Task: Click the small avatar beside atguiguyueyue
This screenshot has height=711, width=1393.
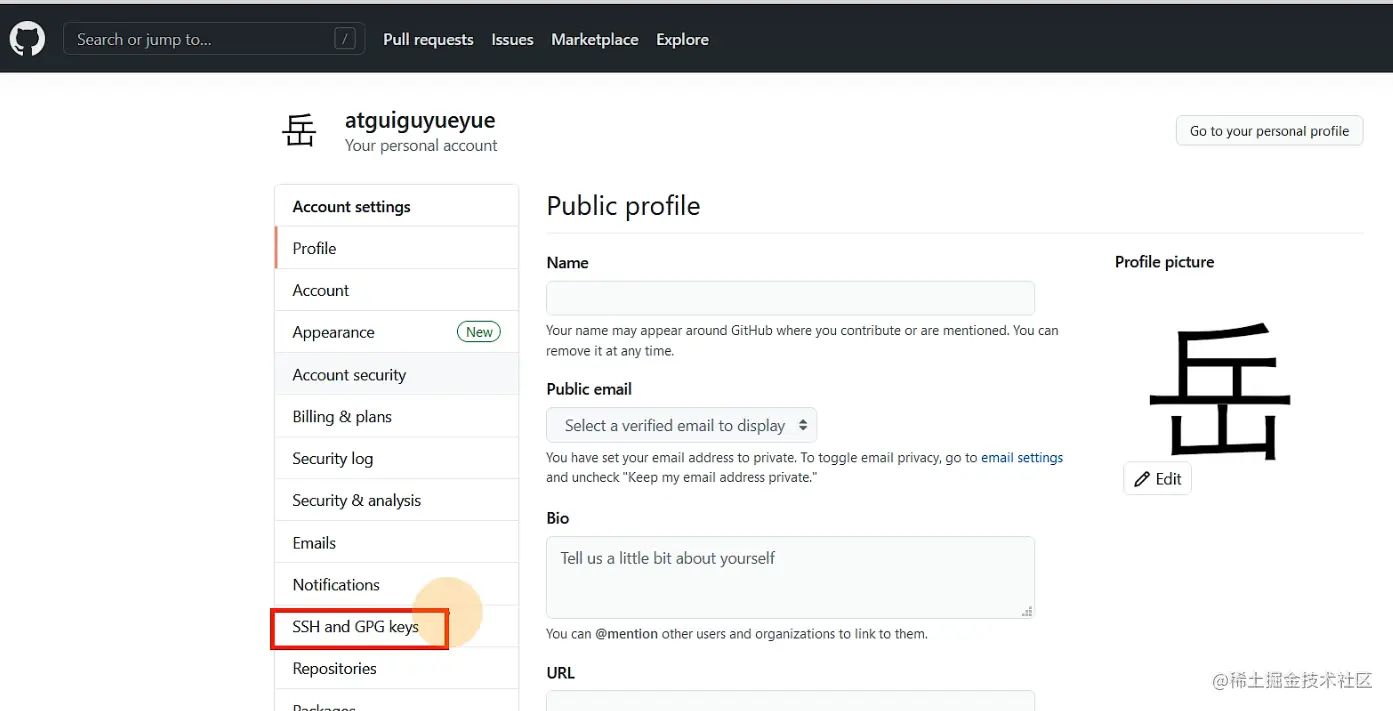Action: pyautogui.click(x=299, y=131)
